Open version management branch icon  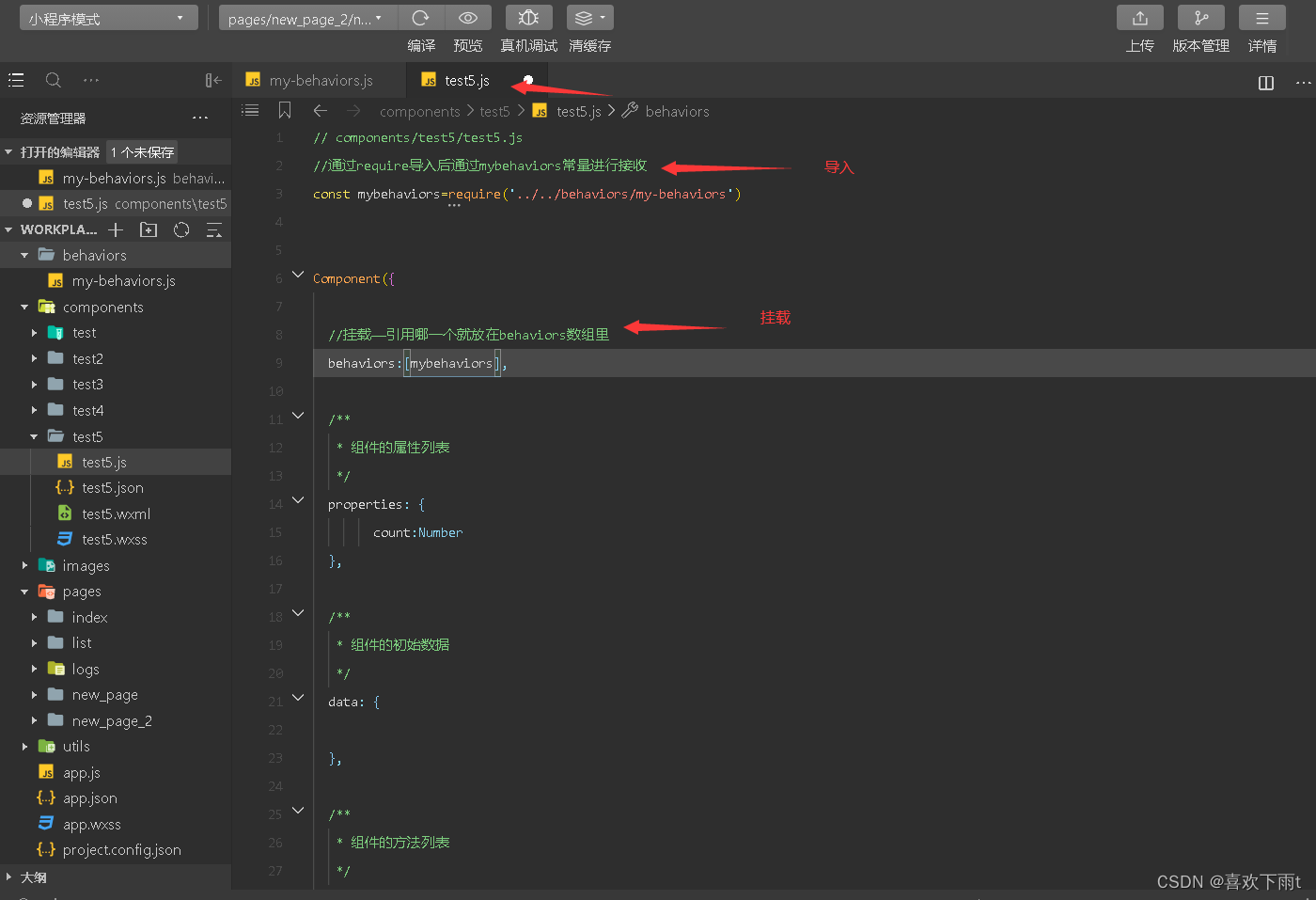(x=1201, y=18)
